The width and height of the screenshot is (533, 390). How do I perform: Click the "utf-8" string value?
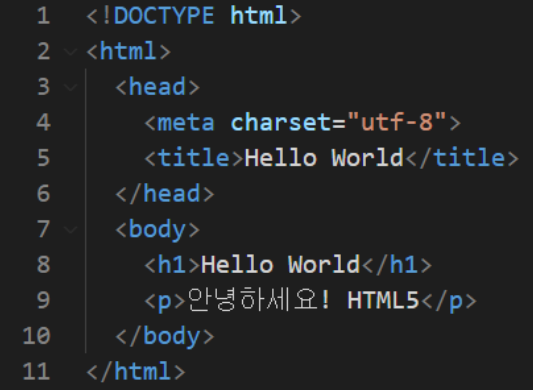click(397, 122)
